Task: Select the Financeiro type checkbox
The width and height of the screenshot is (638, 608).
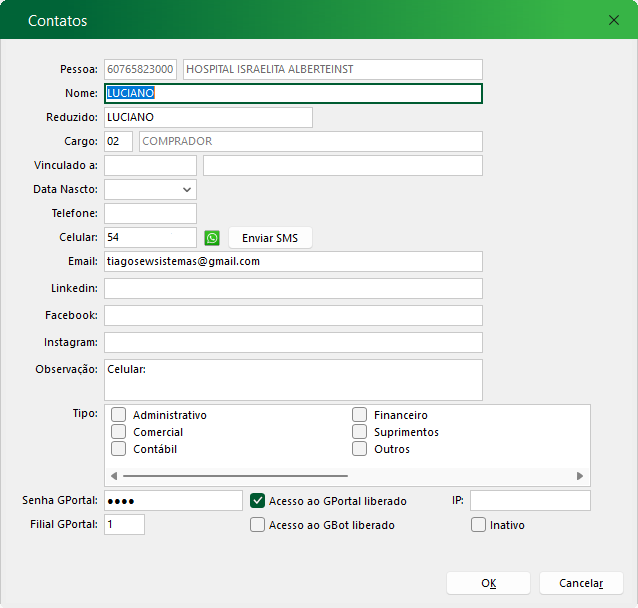Action: pyautogui.click(x=360, y=415)
